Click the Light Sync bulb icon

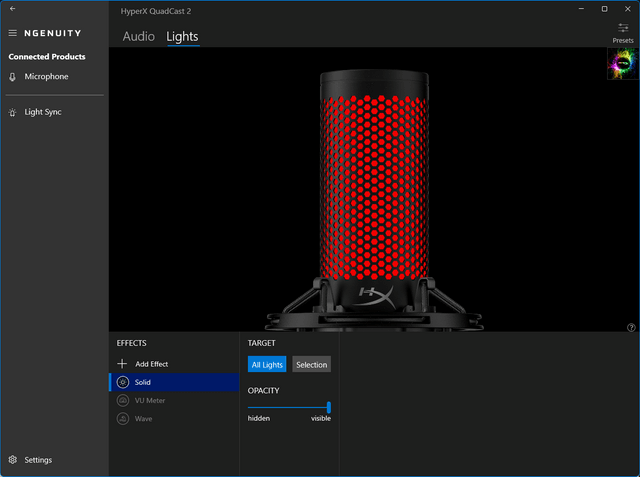tap(13, 112)
